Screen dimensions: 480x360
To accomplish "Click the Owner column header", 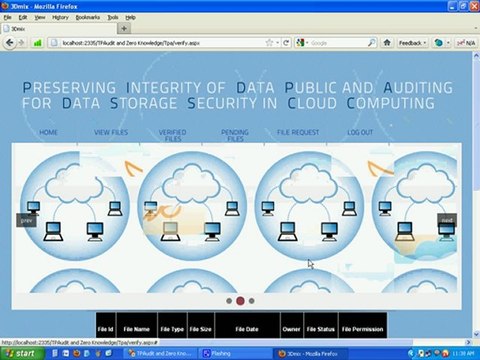I will 292,325.
